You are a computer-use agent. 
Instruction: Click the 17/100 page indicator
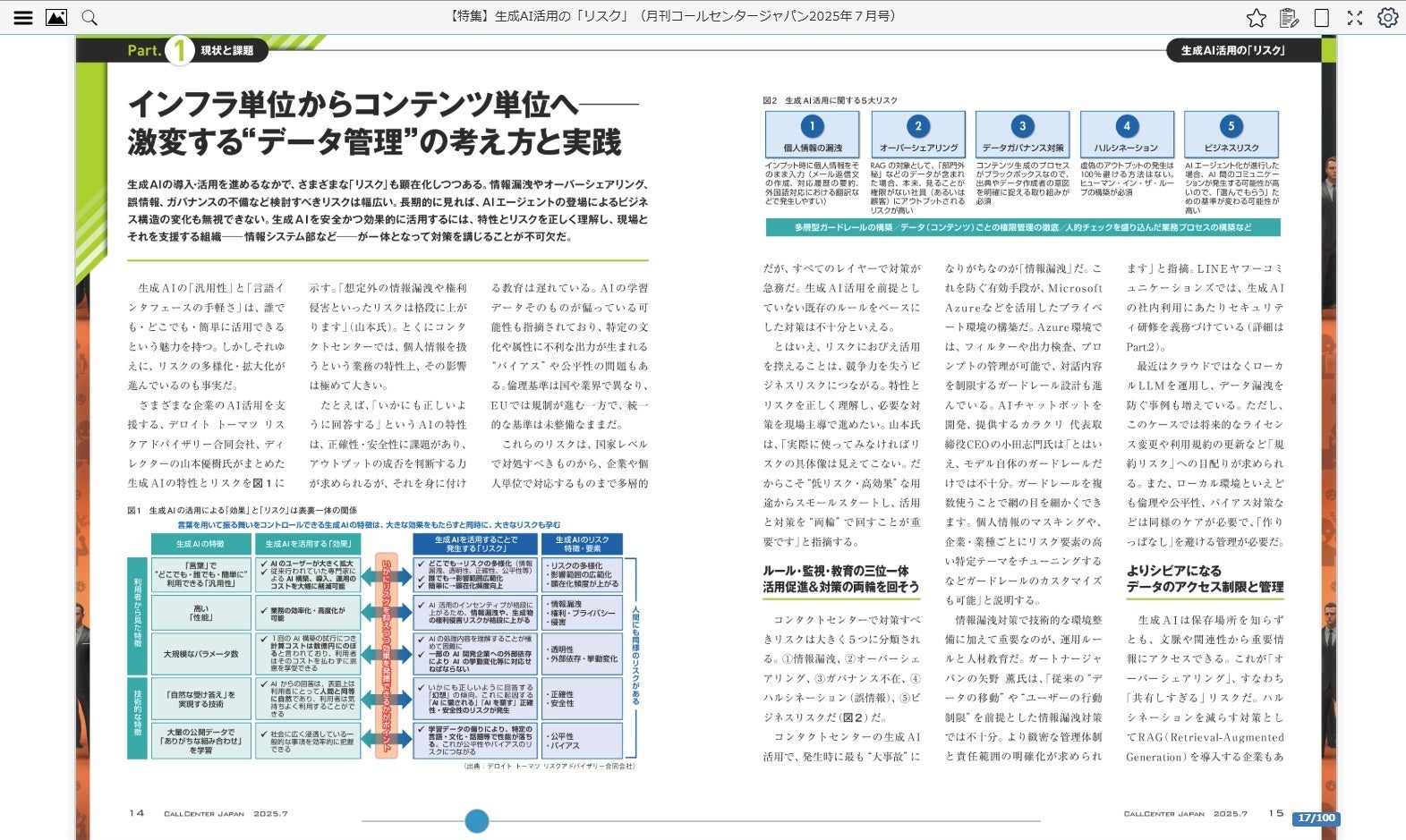pos(1316,818)
